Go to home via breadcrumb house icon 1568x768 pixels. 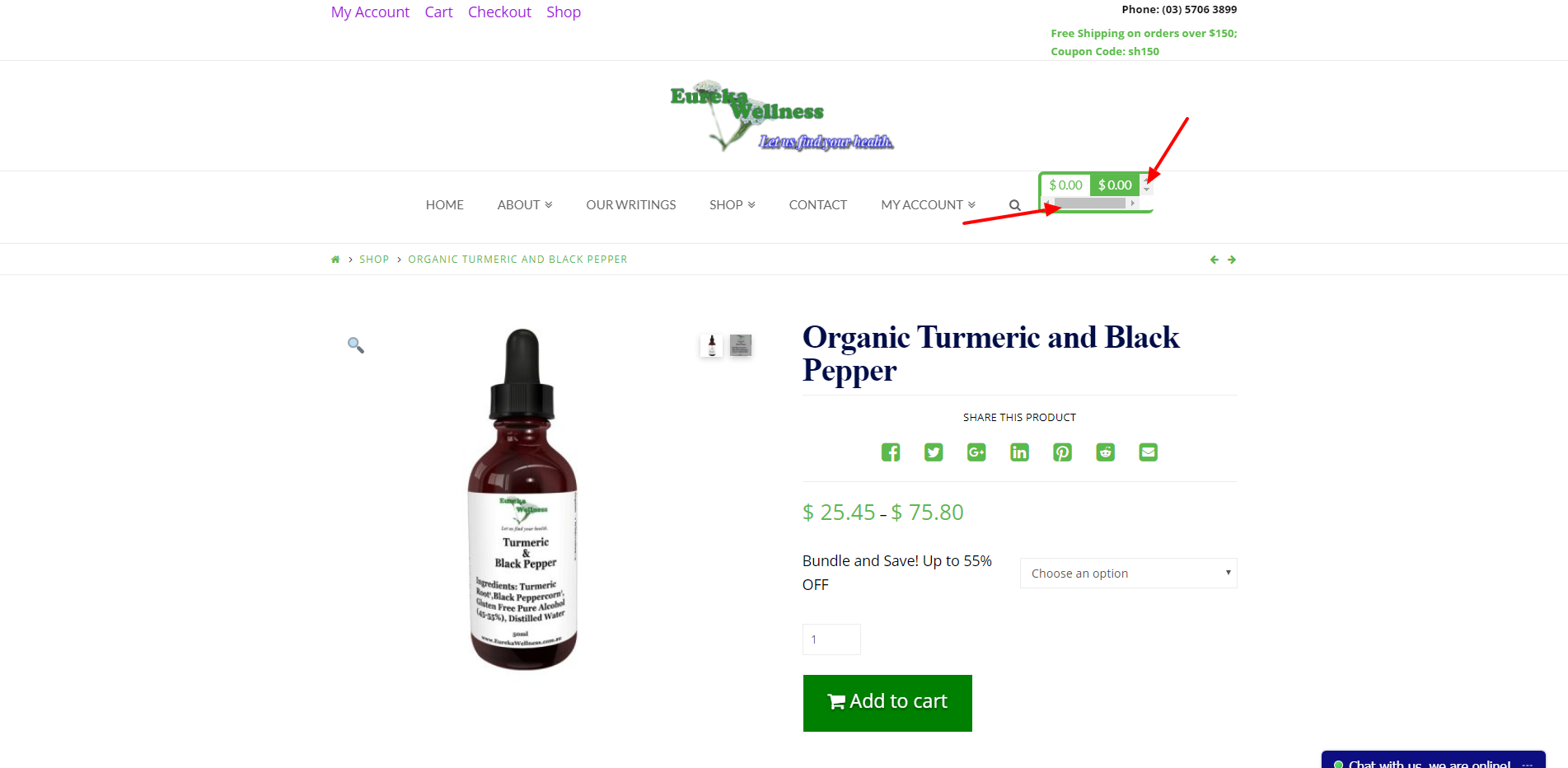point(335,260)
